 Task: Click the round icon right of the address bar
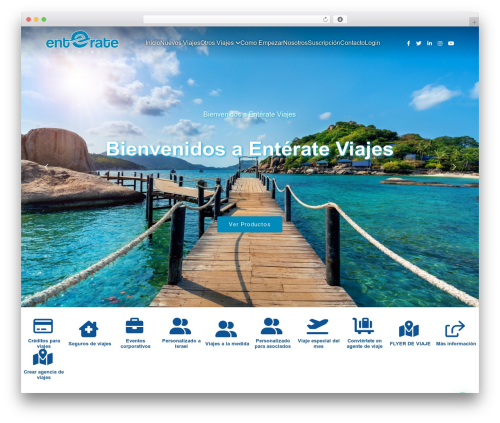tap(340, 19)
